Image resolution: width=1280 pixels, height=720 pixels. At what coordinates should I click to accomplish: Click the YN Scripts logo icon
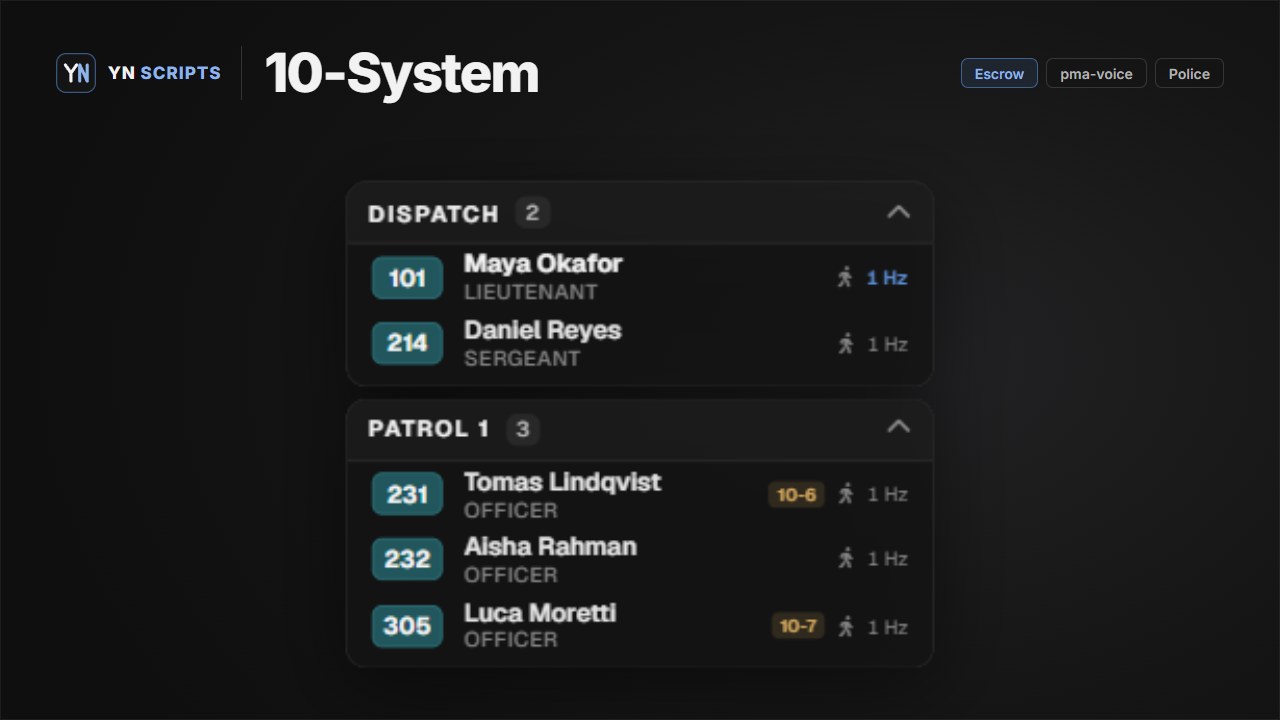76,73
